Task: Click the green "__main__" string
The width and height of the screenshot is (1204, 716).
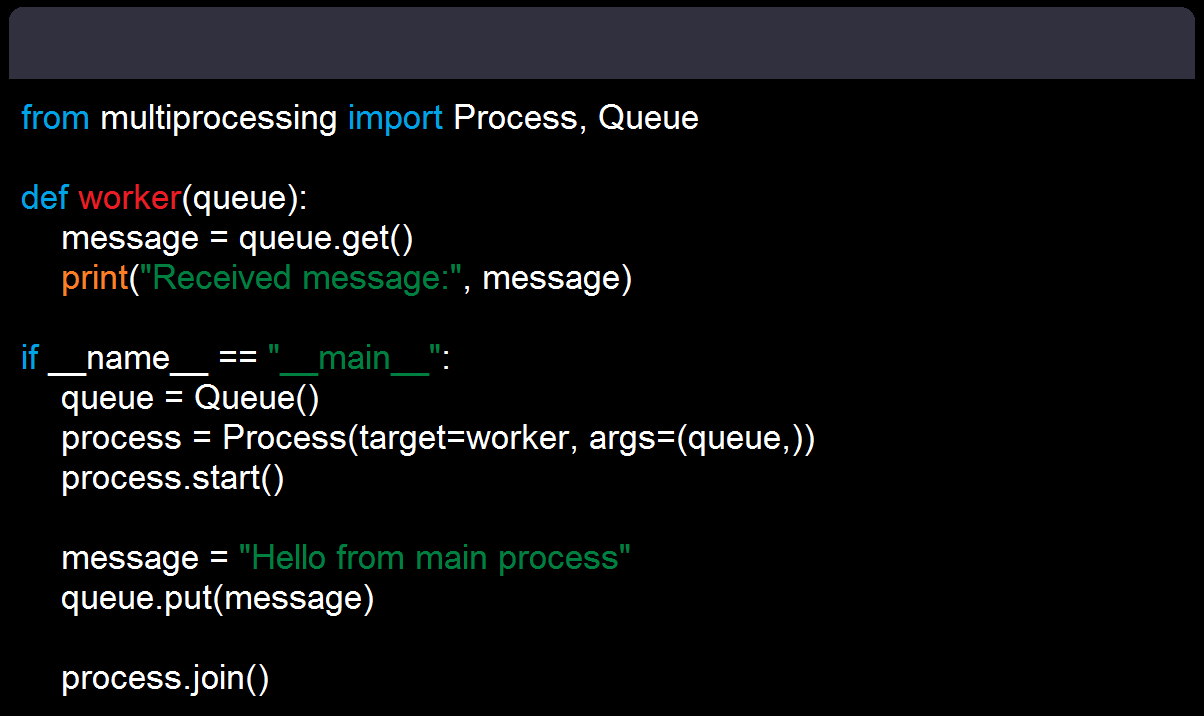Action: [x=354, y=358]
